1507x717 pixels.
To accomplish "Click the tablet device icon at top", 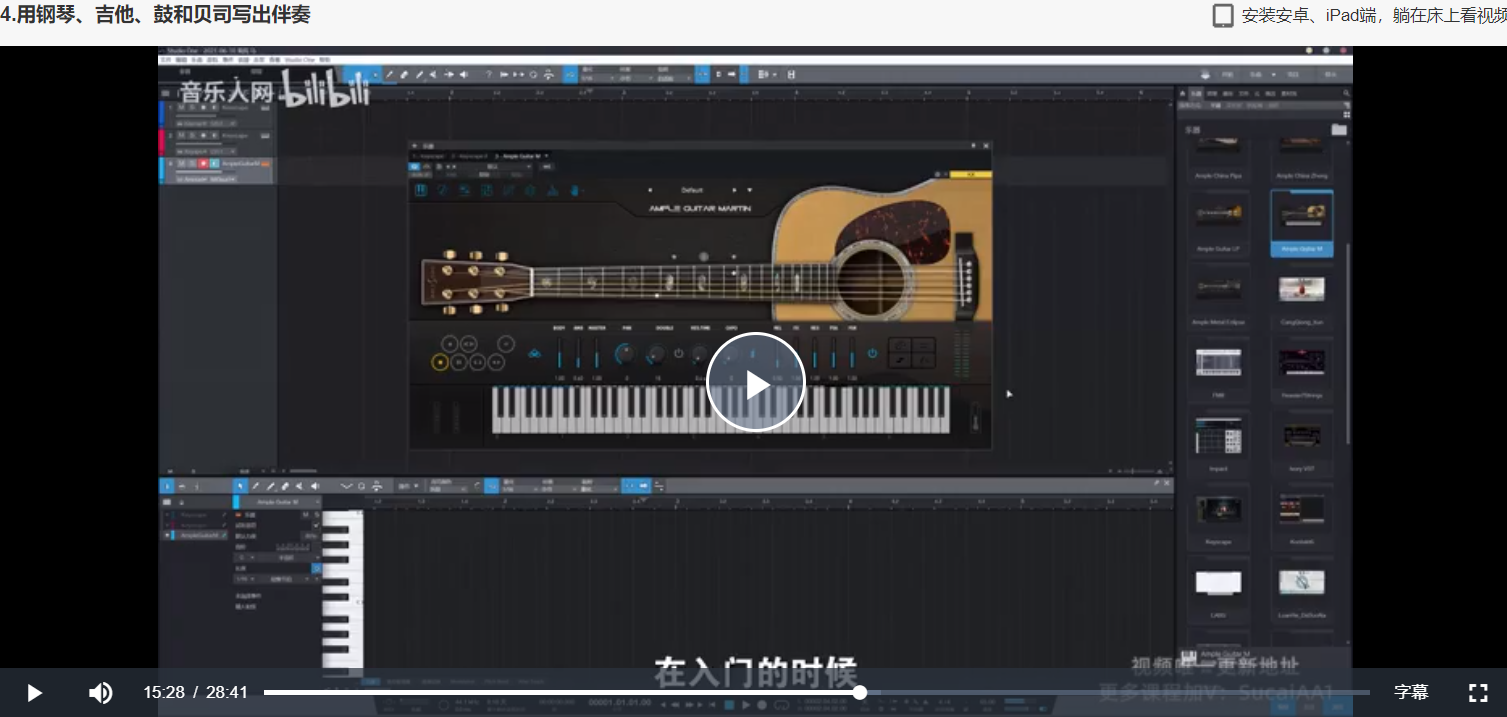I will (1222, 15).
